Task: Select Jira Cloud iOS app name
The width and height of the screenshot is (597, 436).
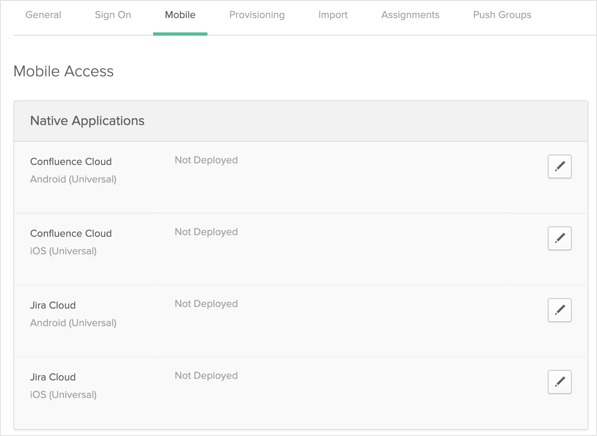Action: (x=53, y=377)
